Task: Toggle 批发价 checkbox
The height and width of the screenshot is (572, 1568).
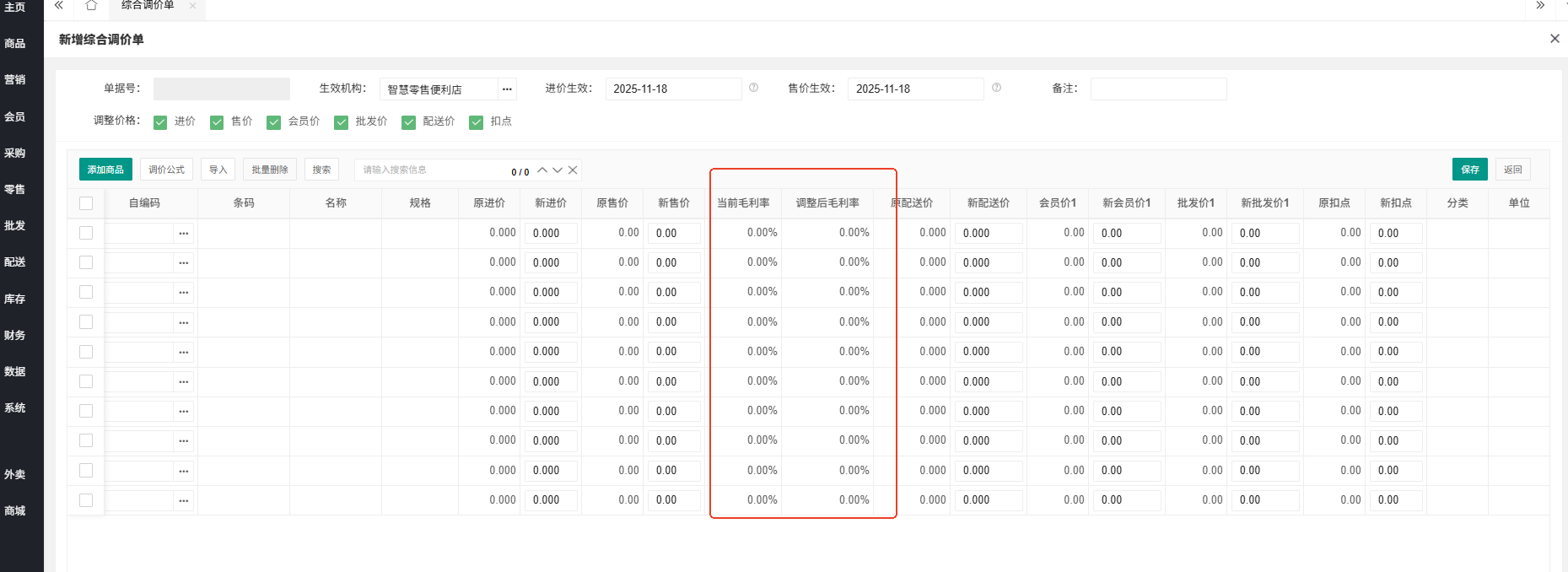Action: (341, 122)
